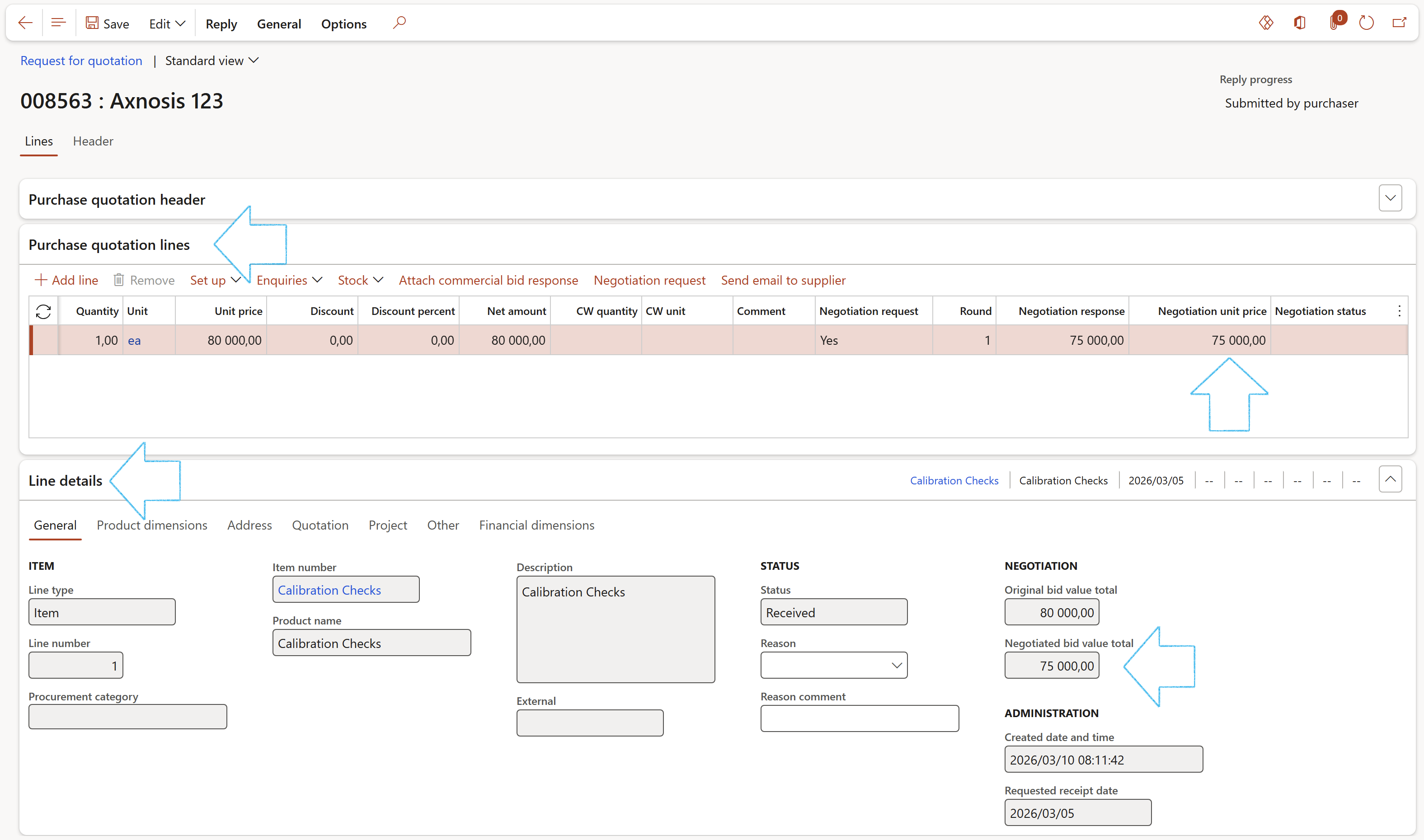This screenshot has width=1424, height=840.
Task: Refresh the page using circular arrow
Action: [x=1366, y=23]
